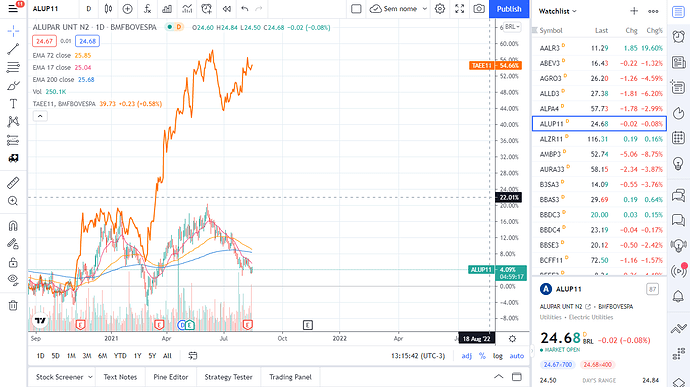Open candlestick chart style selector
Image resolution: width=690 pixels, height=387 pixels.
108,9
